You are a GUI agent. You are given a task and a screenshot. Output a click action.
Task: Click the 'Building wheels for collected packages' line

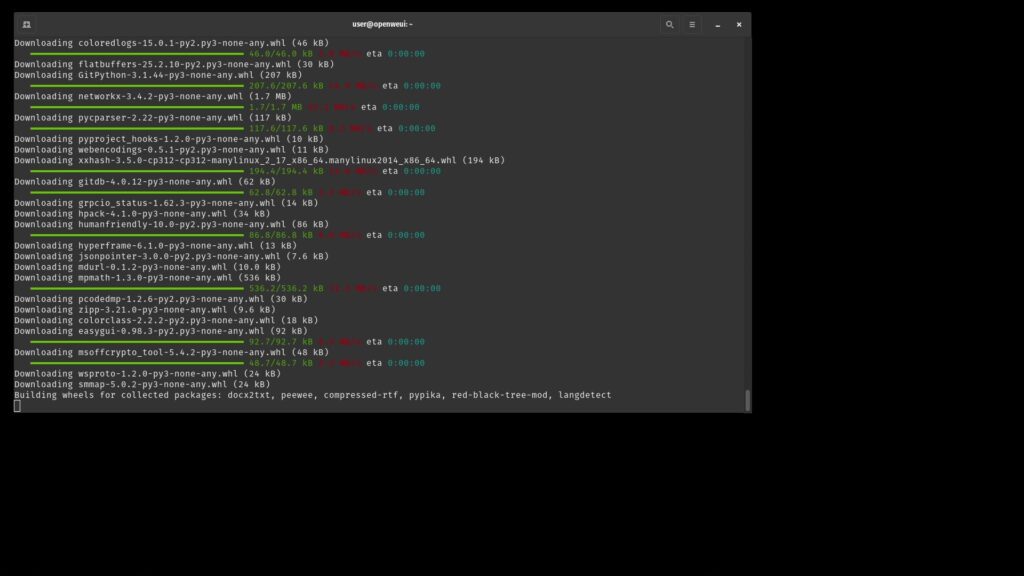click(312, 395)
